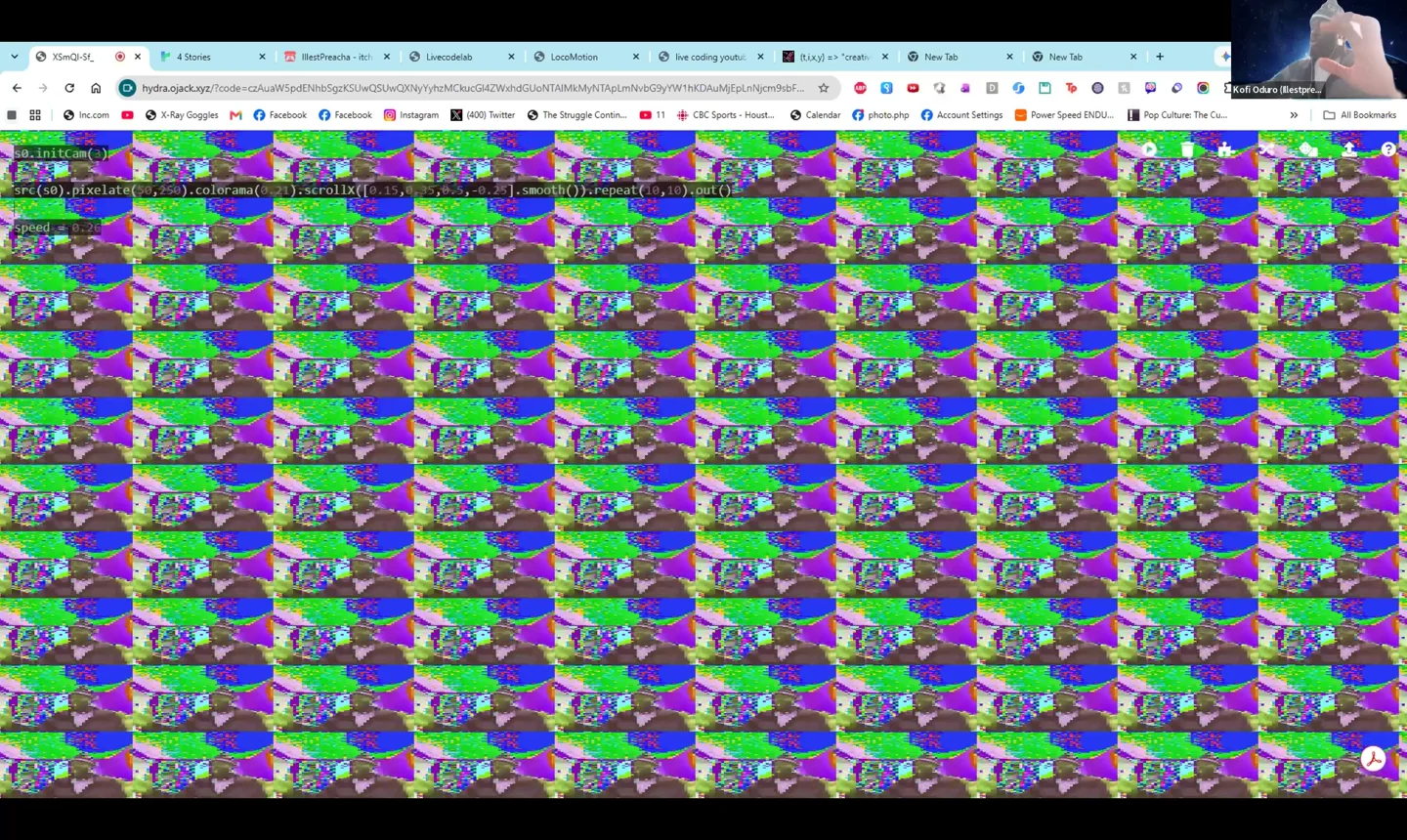Image resolution: width=1407 pixels, height=840 pixels.
Task: Go to the browser home page
Action: [96, 88]
